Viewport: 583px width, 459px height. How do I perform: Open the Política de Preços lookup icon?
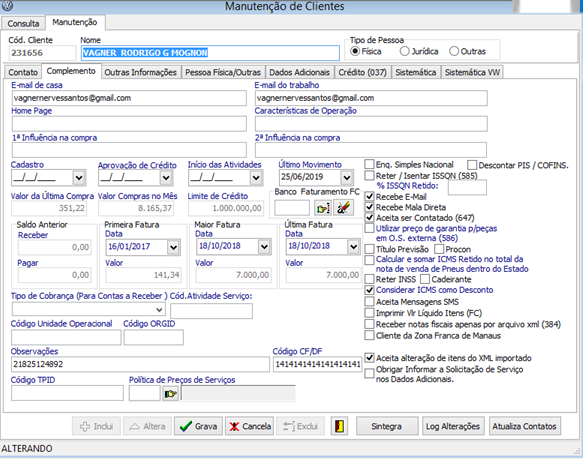tap(171, 393)
